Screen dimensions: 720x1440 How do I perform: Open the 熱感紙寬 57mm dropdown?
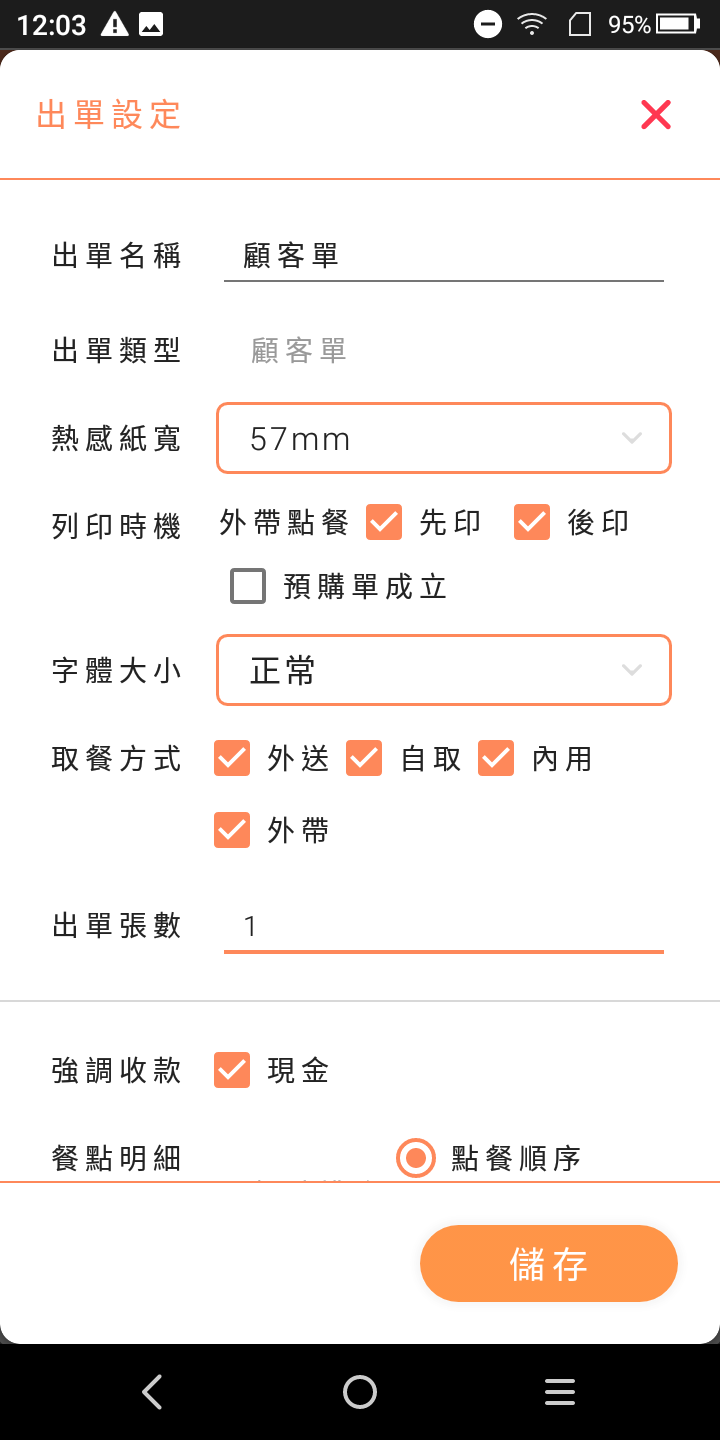[444, 438]
